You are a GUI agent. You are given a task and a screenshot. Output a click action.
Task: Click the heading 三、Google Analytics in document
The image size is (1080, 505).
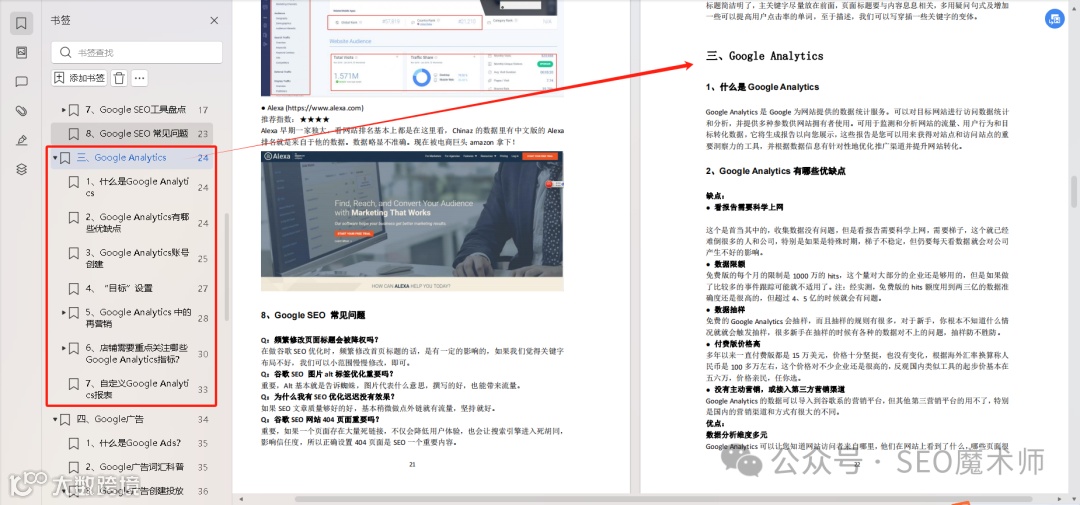[x=764, y=56]
